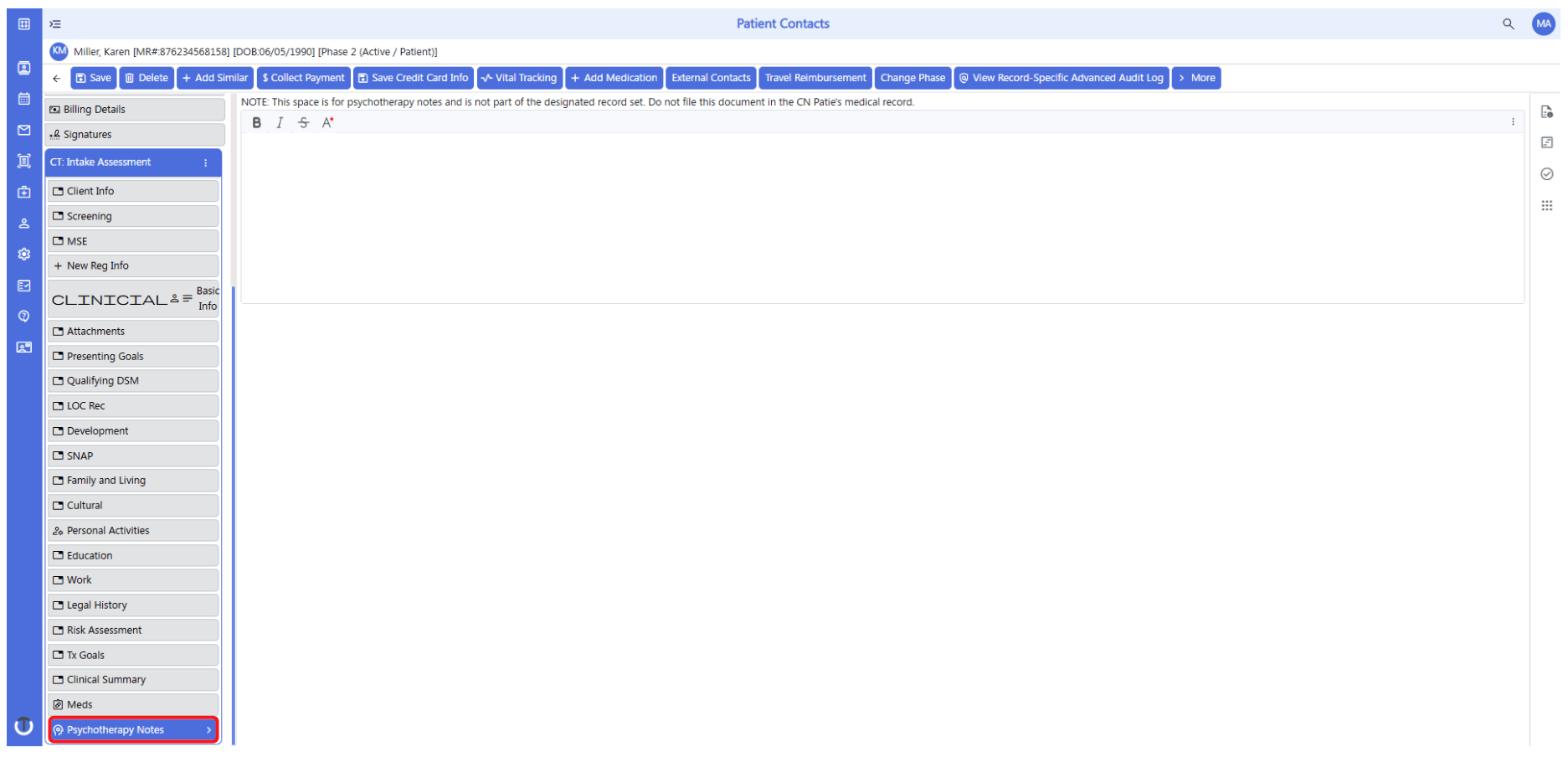The height and width of the screenshot is (757, 1568).
Task: Open Education section
Action: click(133, 556)
